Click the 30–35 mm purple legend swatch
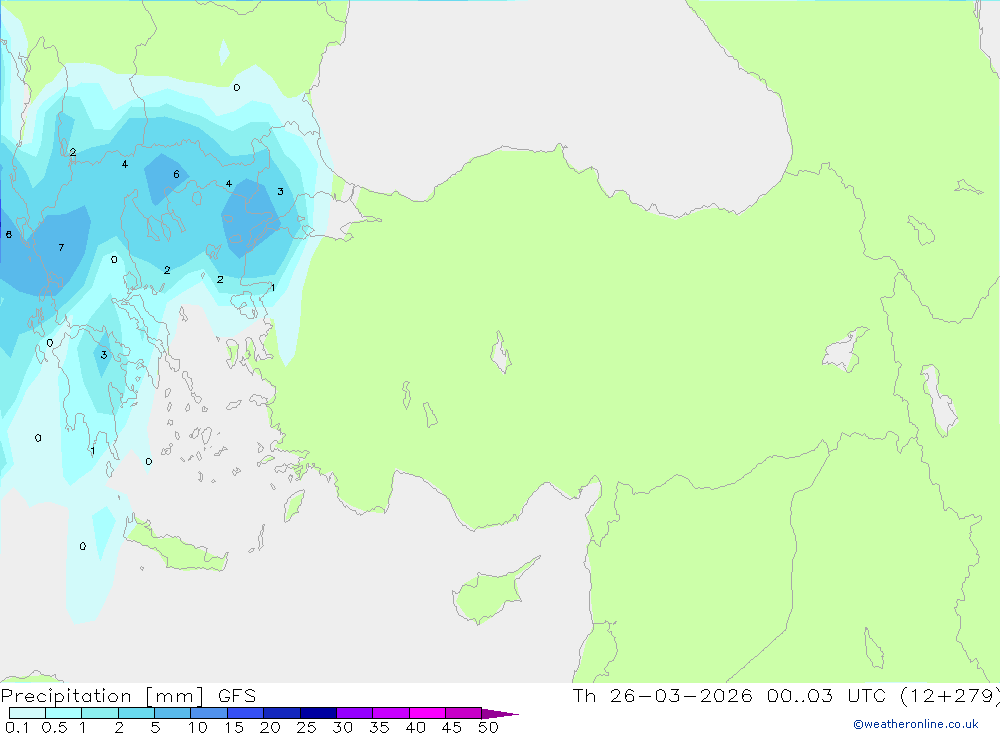The image size is (1000, 733). pos(354,713)
